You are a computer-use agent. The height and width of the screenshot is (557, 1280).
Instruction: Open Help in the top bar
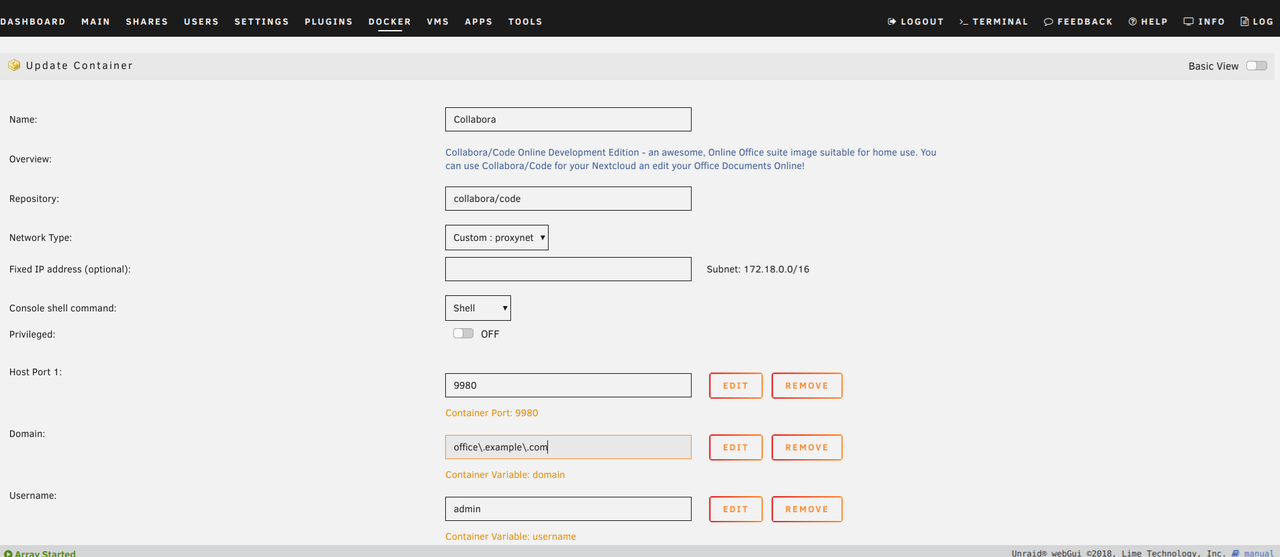[1147, 21]
